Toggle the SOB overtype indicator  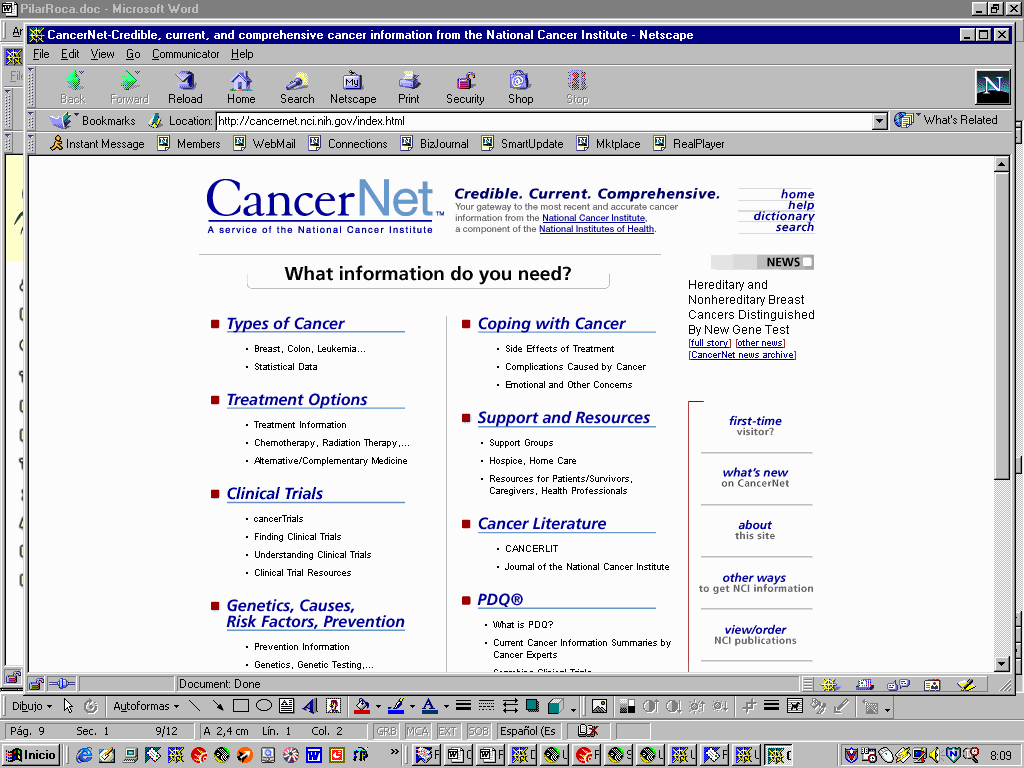click(x=478, y=731)
